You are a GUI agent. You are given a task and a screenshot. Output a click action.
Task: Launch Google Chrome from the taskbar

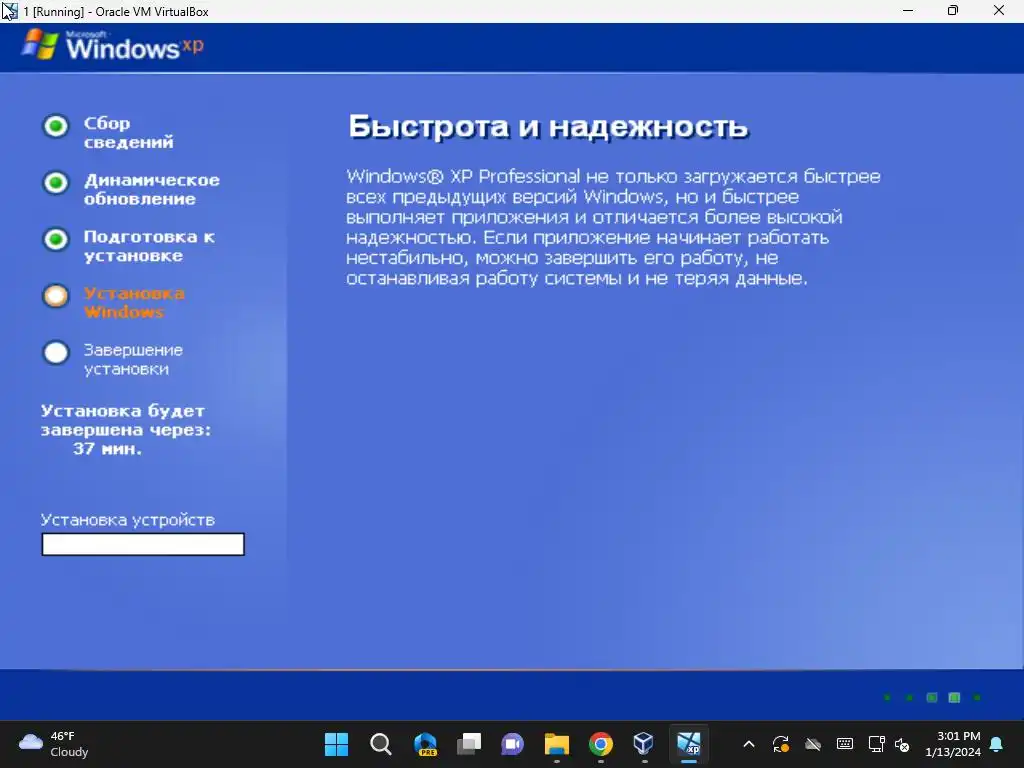pos(601,744)
